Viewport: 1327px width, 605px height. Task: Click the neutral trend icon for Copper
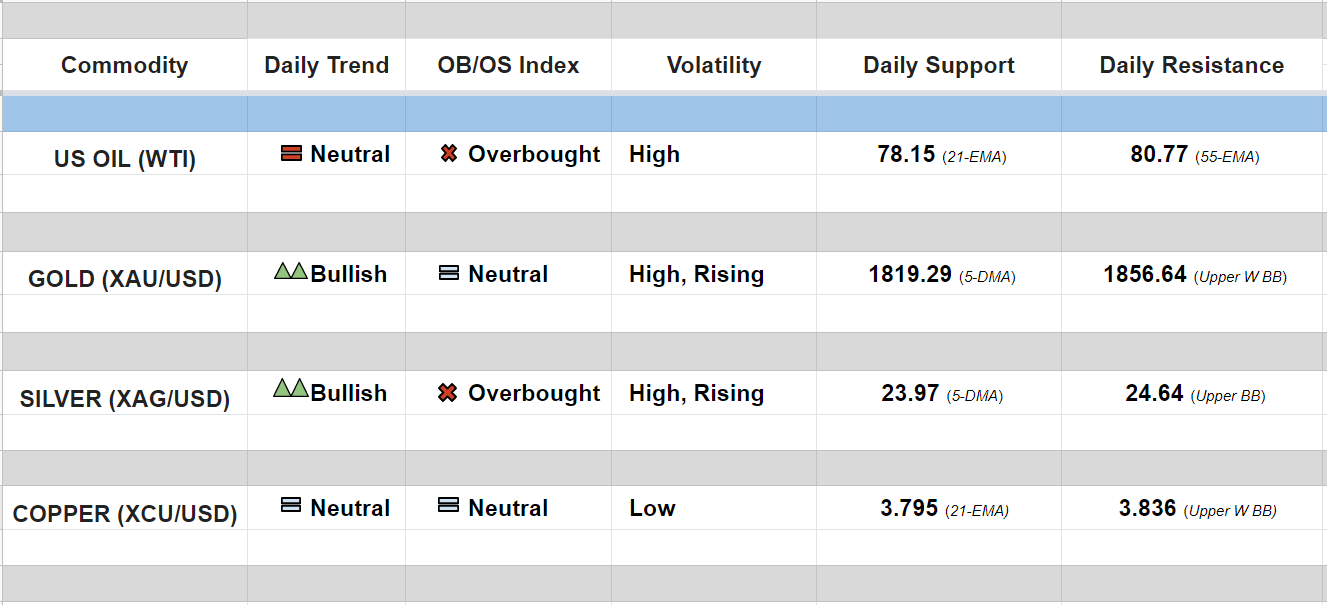[x=291, y=506]
